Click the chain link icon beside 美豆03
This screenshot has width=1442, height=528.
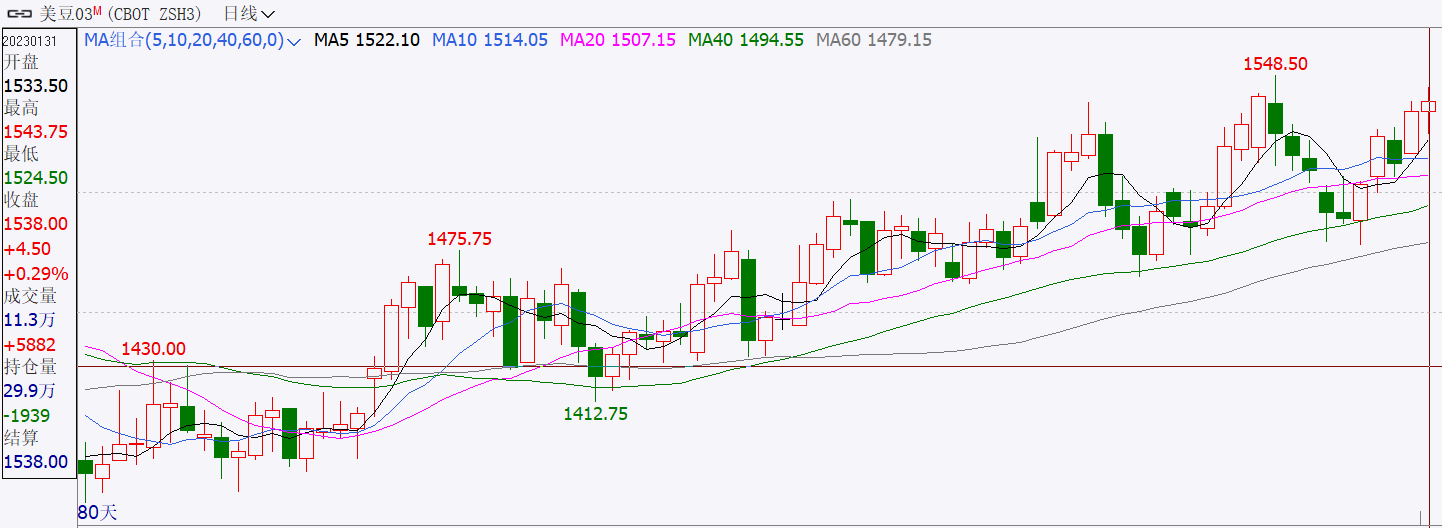pos(20,14)
